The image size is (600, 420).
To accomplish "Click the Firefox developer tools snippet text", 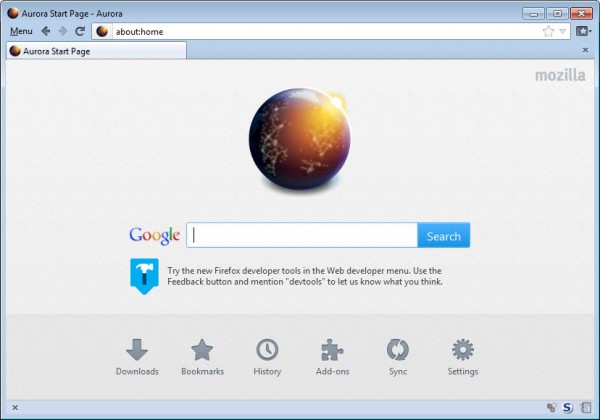I will pyautogui.click(x=305, y=276).
